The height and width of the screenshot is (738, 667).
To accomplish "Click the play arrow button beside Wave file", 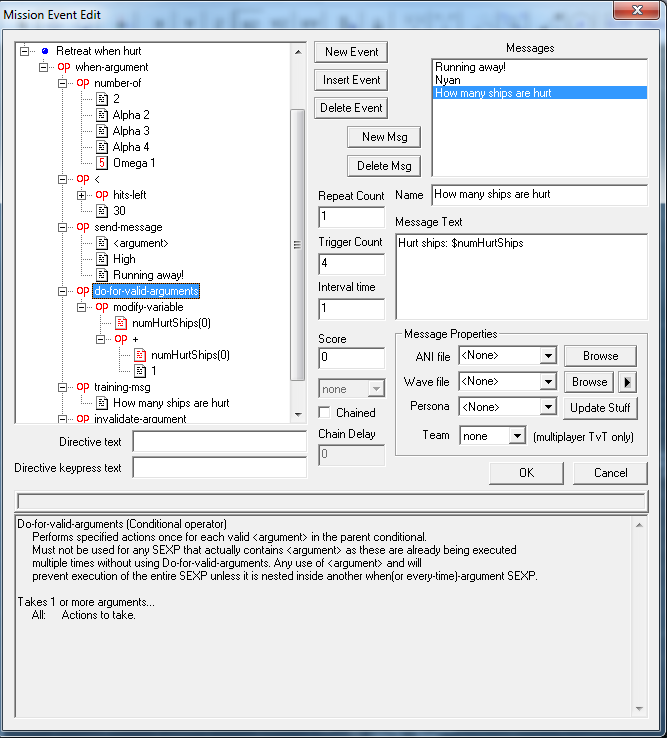I will click(628, 381).
